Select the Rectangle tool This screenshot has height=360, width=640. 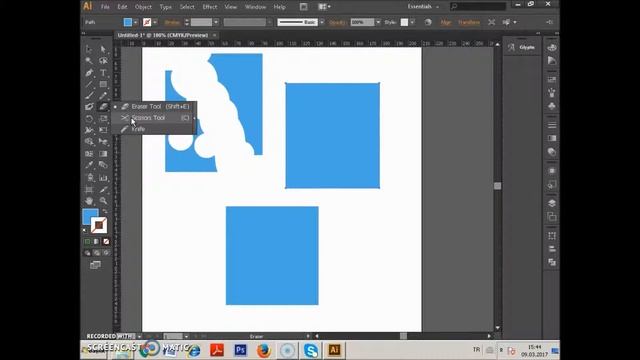point(103,84)
